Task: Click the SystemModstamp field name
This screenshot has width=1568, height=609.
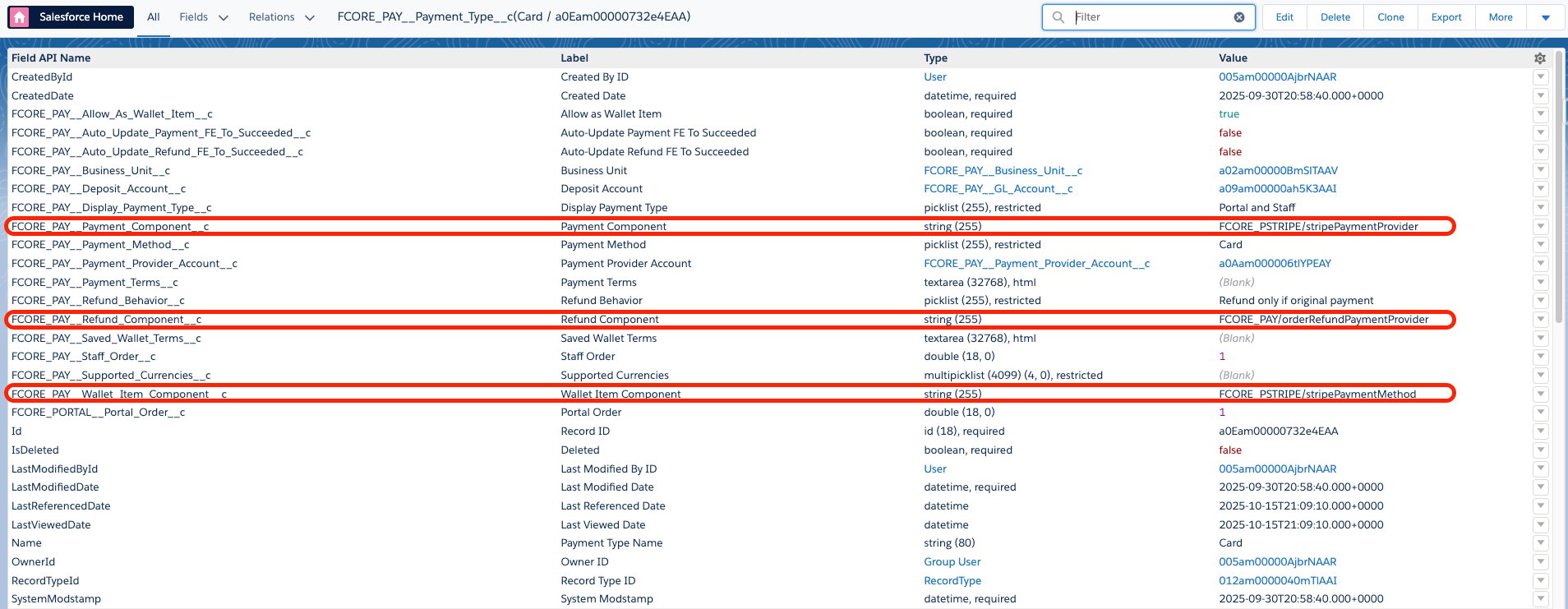Action: point(56,599)
